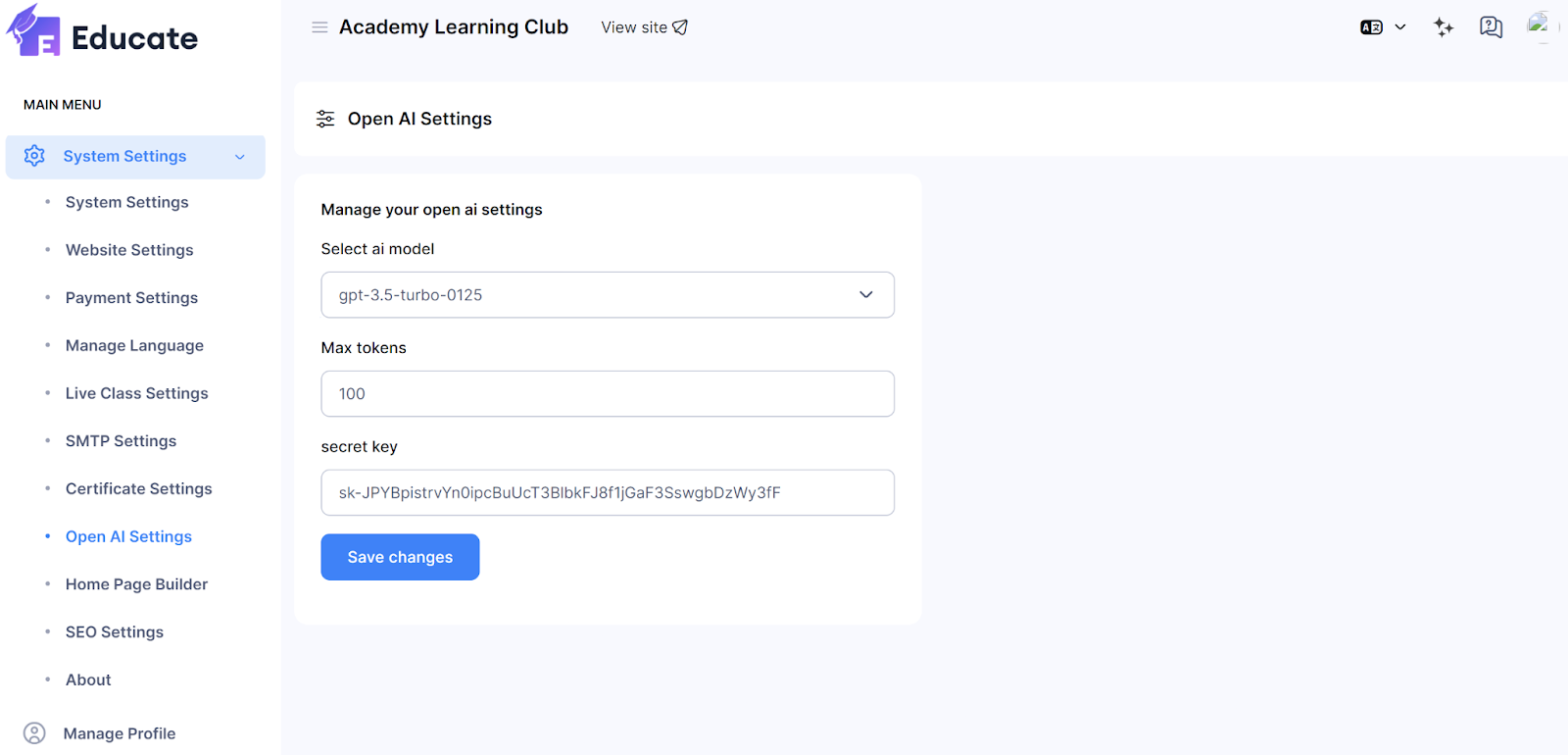
Task: Go to Payment Settings menu item
Action: click(131, 298)
